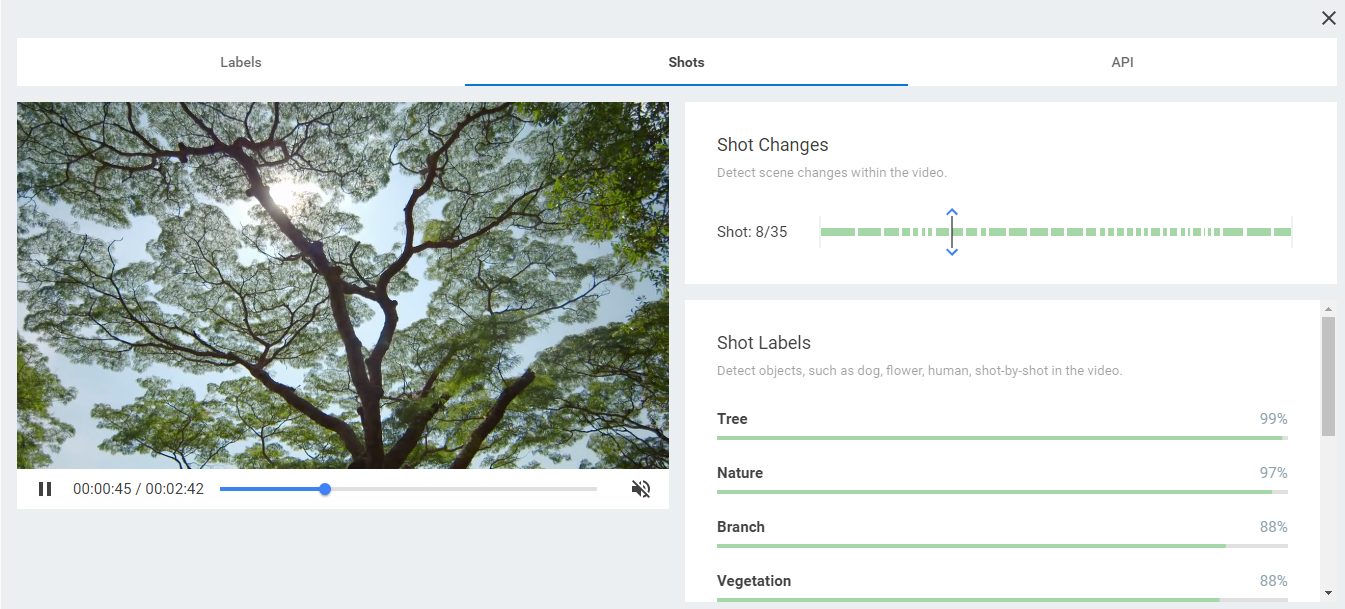The width and height of the screenshot is (1345, 609).
Task: Select the Shots tab
Action: point(686,62)
